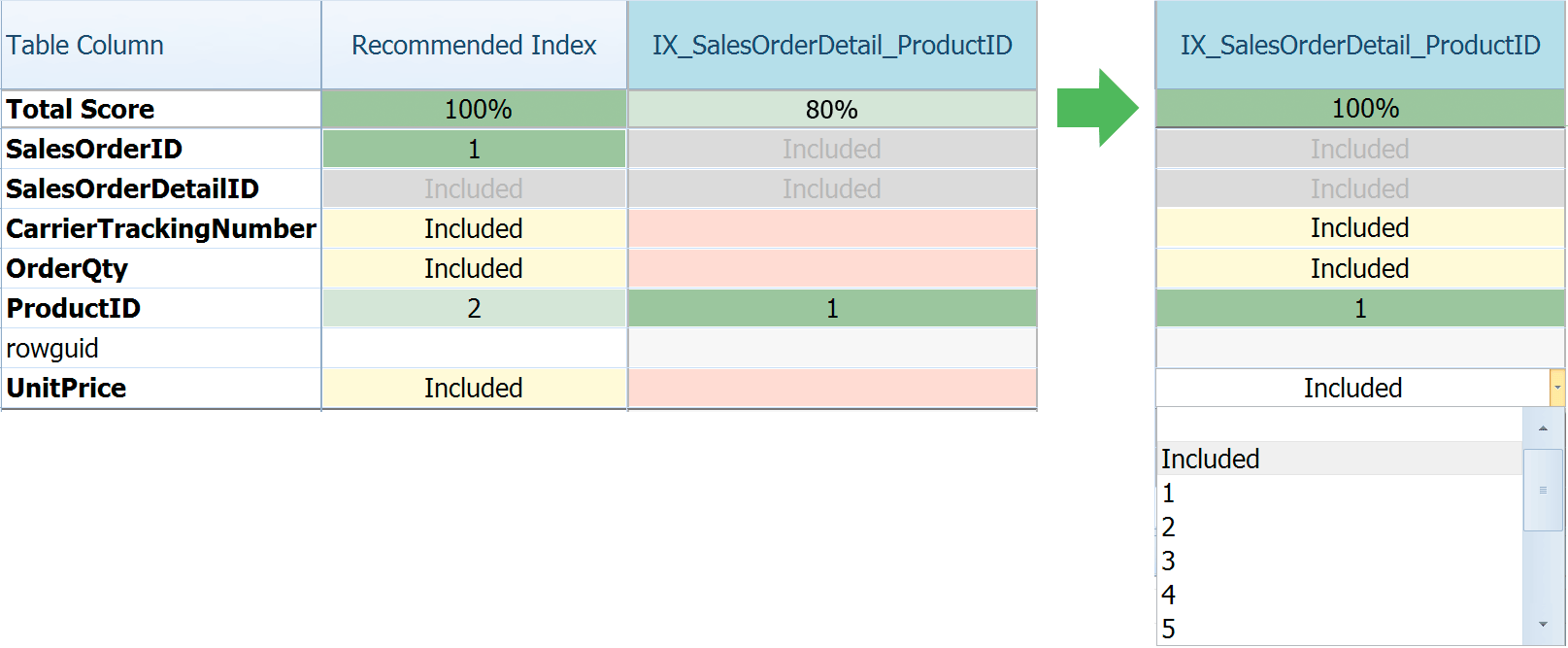
Task: Select Recommended Index SalesOrderID cell showing 1
Action: pyautogui.click(x=474, y=150)
